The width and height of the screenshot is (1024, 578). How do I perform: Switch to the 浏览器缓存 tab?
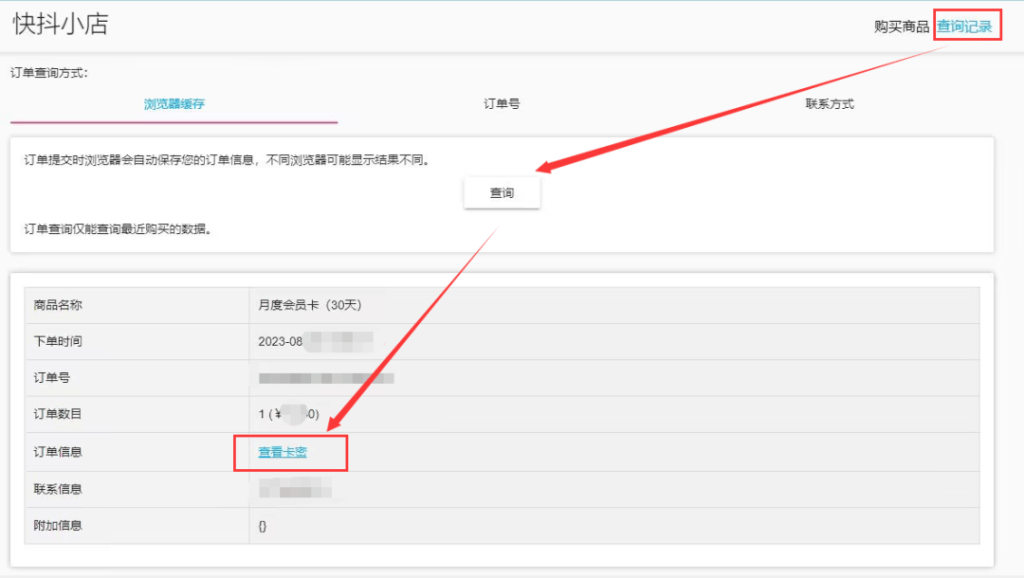pos(174,104)
